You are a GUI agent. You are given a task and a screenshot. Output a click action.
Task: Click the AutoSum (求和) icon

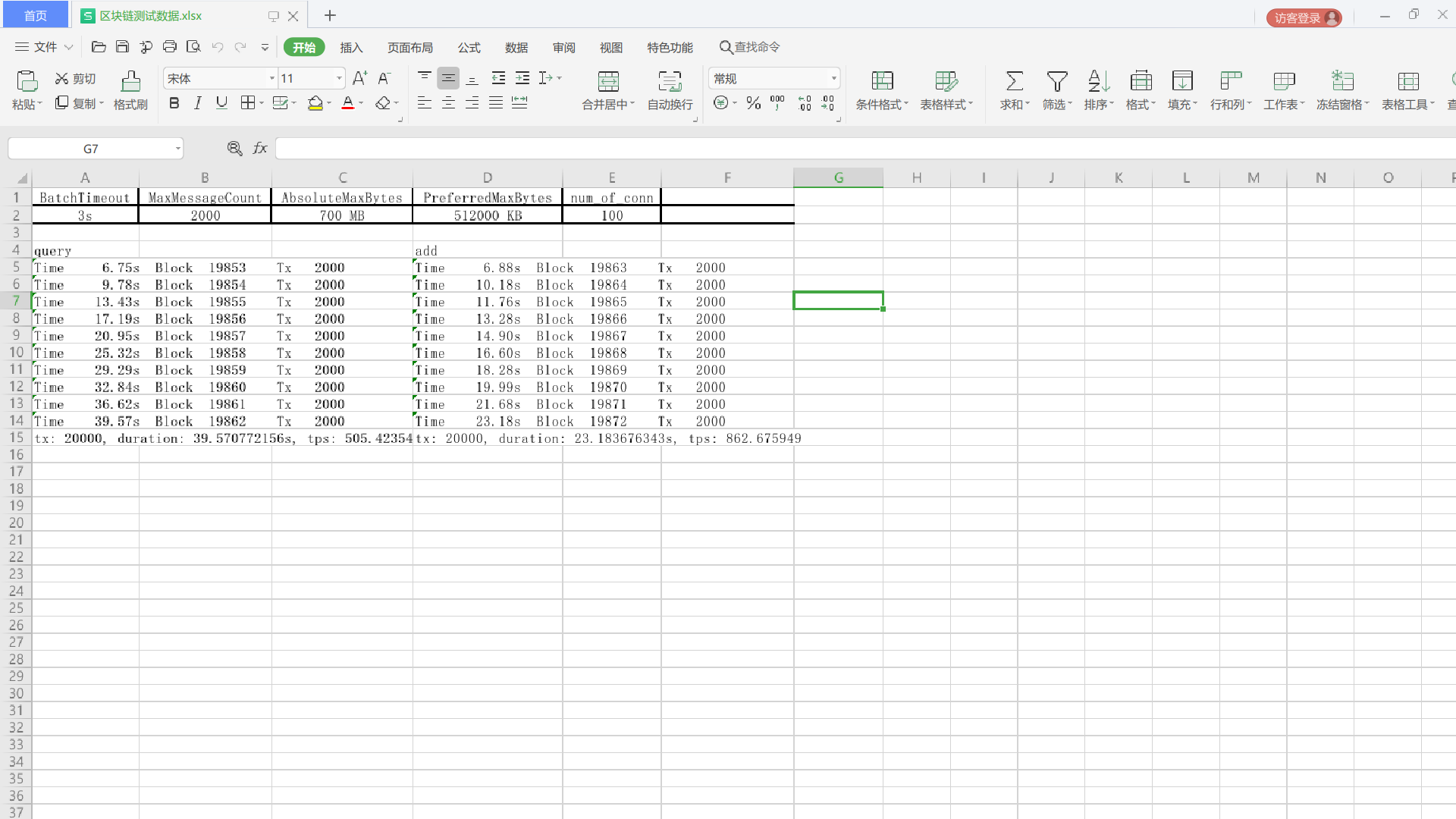(x=1014, y=81)
